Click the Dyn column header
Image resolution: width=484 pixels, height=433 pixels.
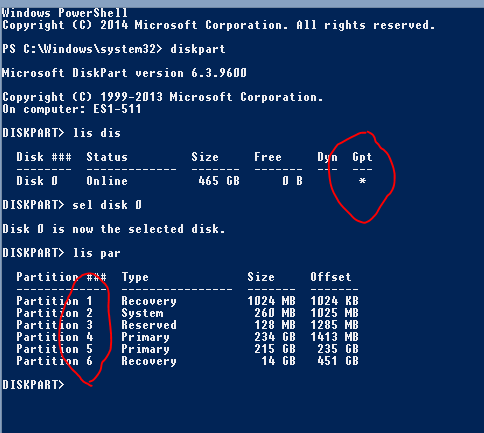(x=327, y=157)
